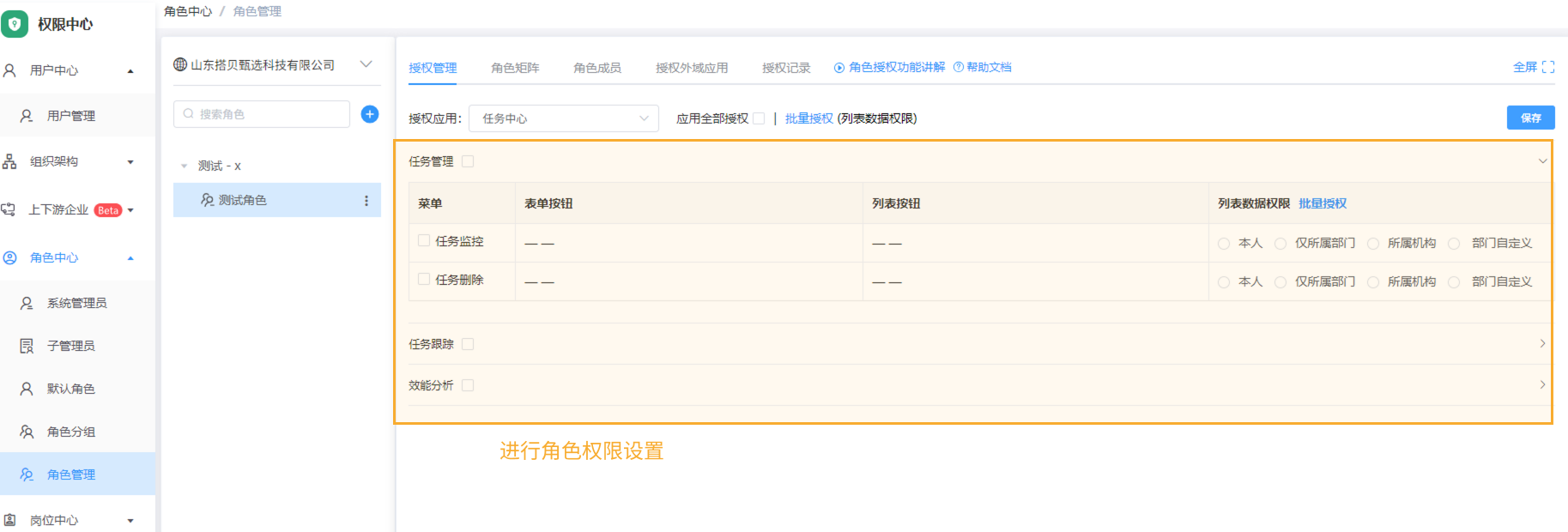The height and width of the screenshot is (532, 1568).
Task: Click the 岗位中心 icon
Action: point(9,520)
